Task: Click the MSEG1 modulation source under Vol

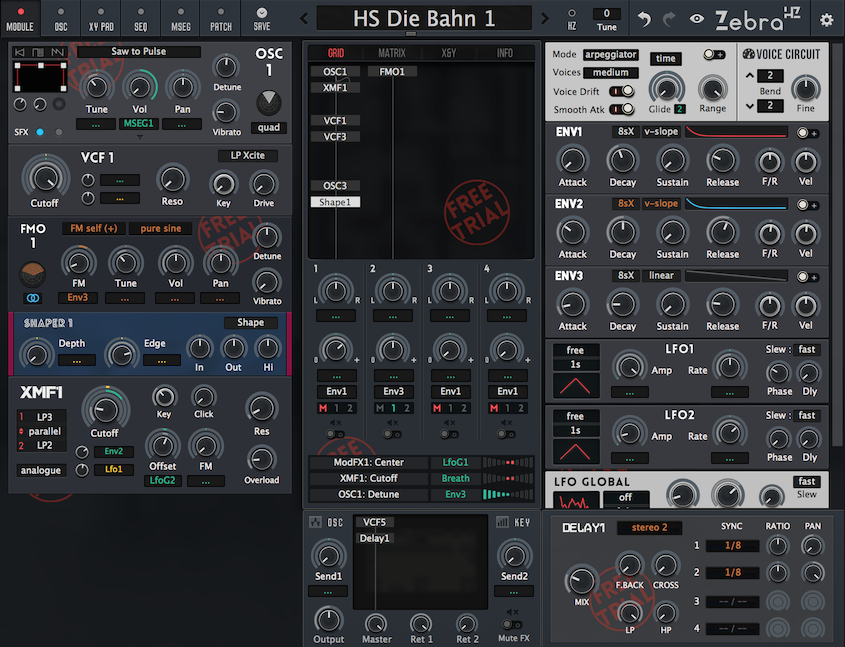Action: 138,123
